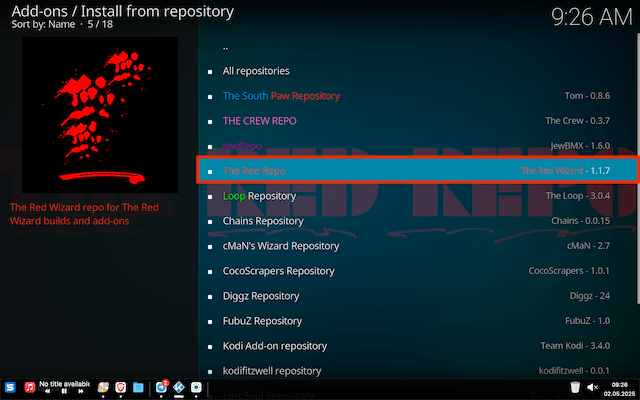This screenshot has height=400, width=640.
Task: Click the "CocoScrapers - 1.0.1" text
Action: click(569, 271)
